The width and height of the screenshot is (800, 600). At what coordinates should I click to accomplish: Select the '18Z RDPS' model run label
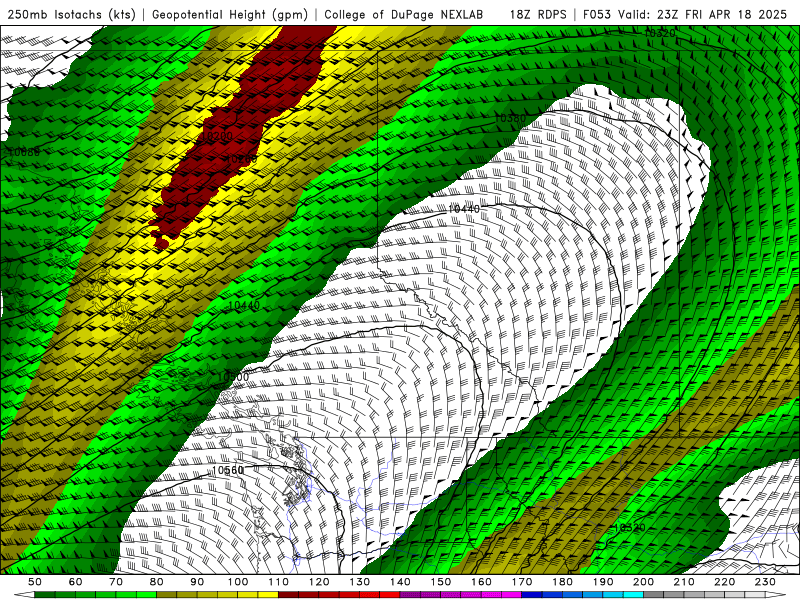tap(538, 14)
